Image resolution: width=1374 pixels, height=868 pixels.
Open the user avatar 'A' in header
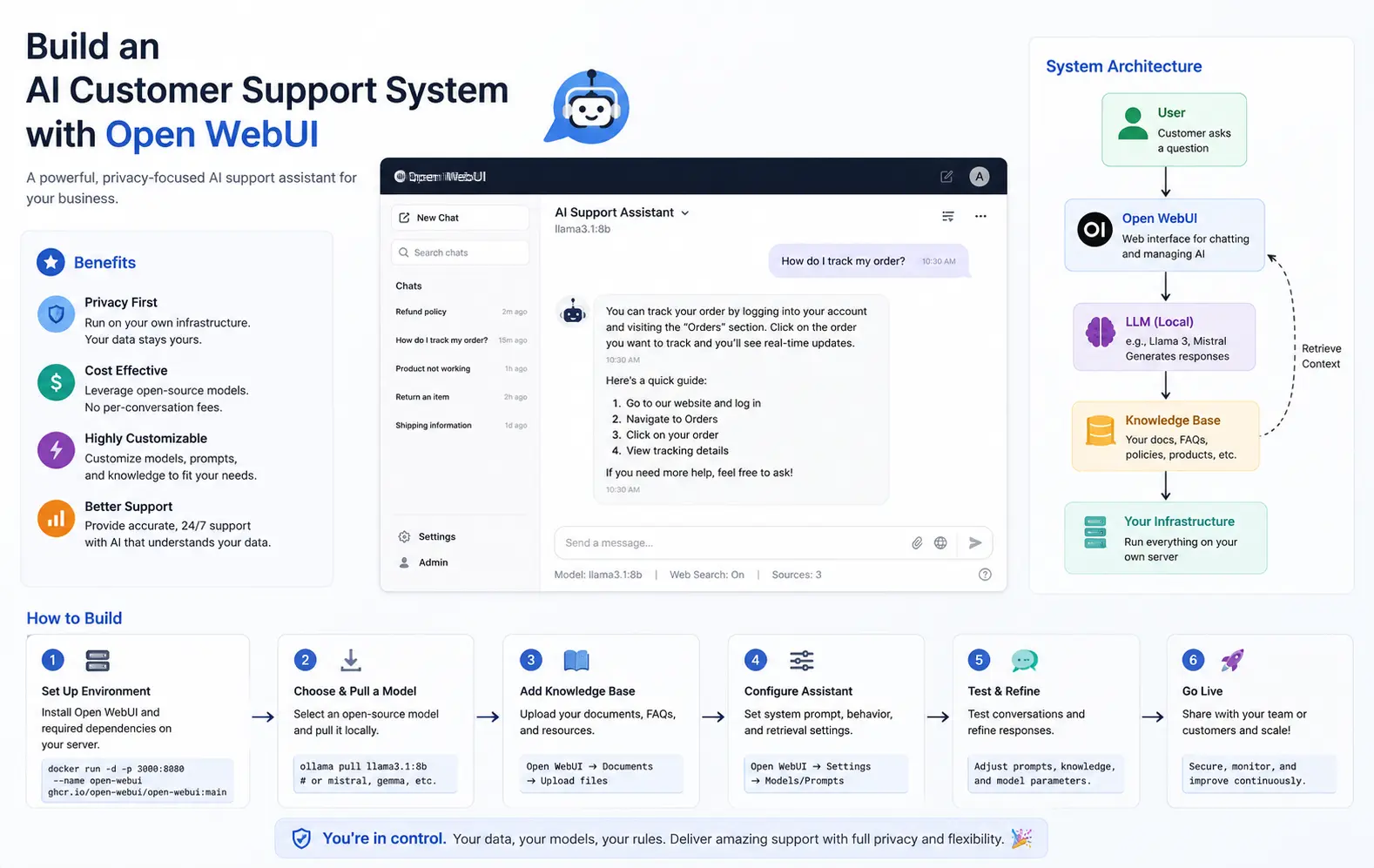tap(980, 177)
